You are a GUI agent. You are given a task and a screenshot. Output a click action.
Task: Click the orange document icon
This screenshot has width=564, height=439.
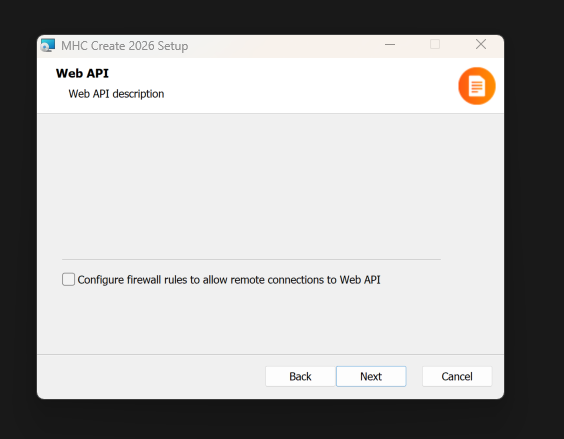point(477,86)
